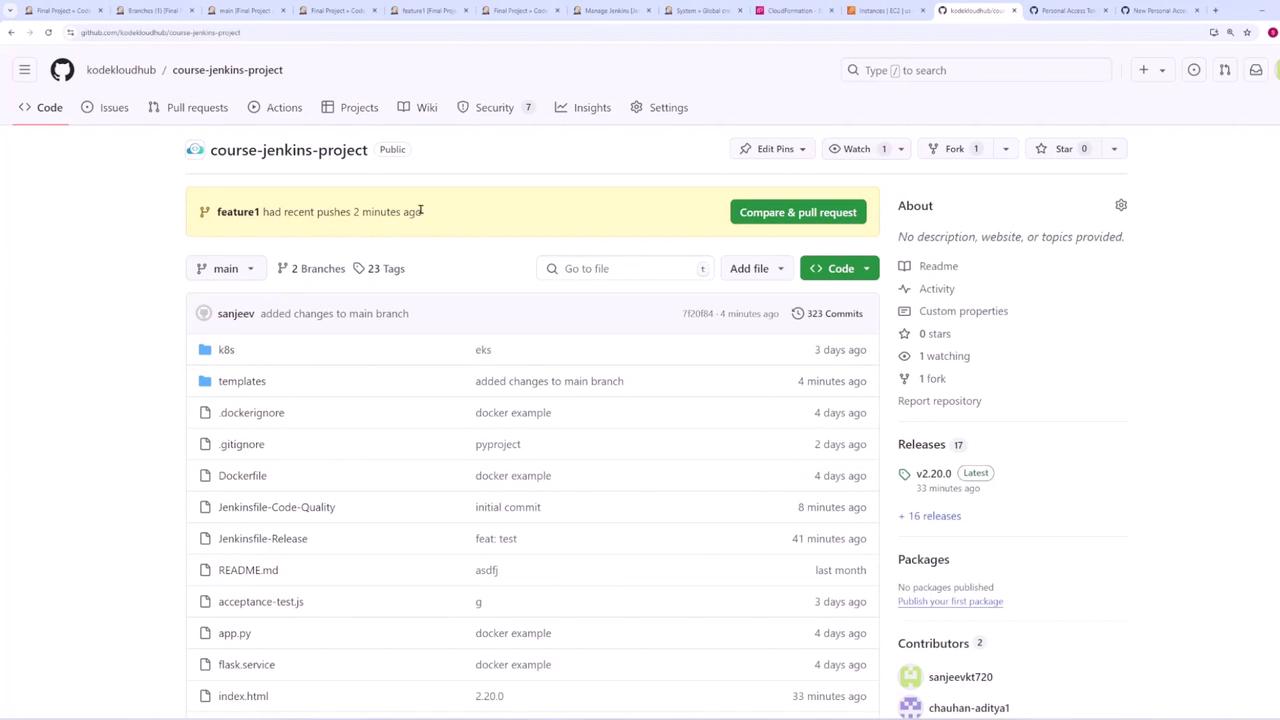Open the GitHub global navigation hamburger menu

24,70
